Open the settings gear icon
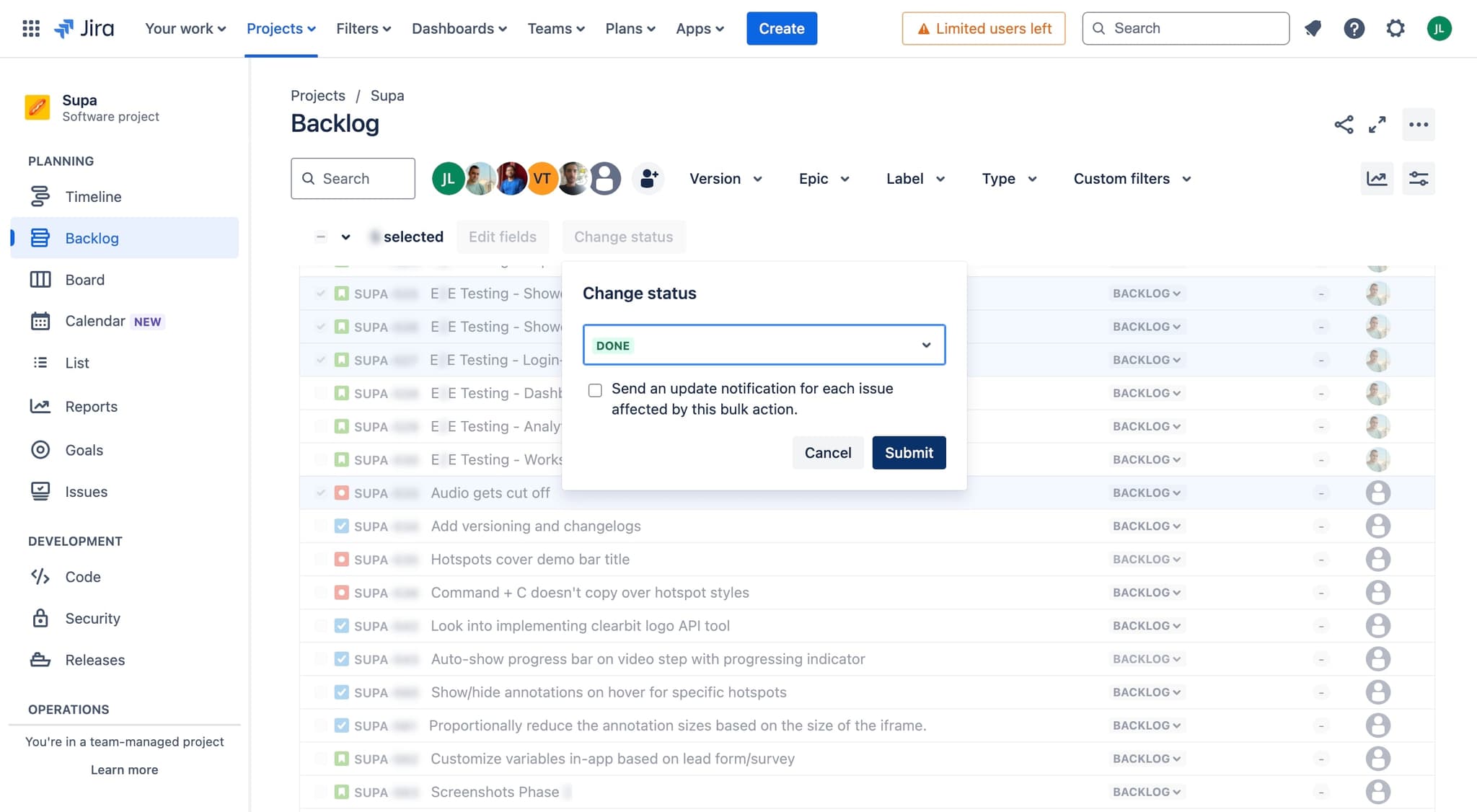This screenshot has height=812, width=1477. pyautogui.click(x=1396, y=29)
